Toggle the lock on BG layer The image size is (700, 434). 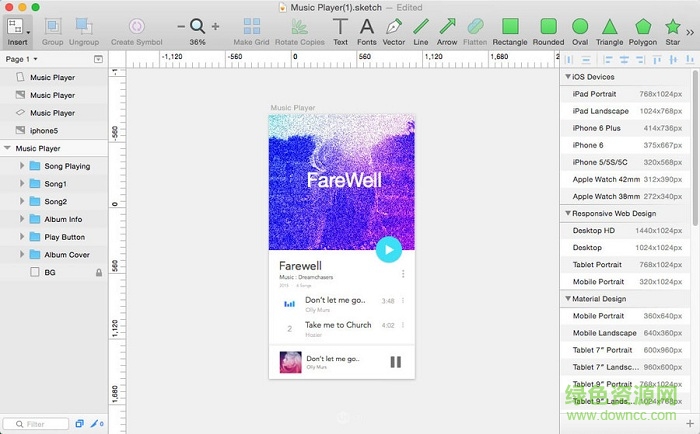tap(99, 272)
